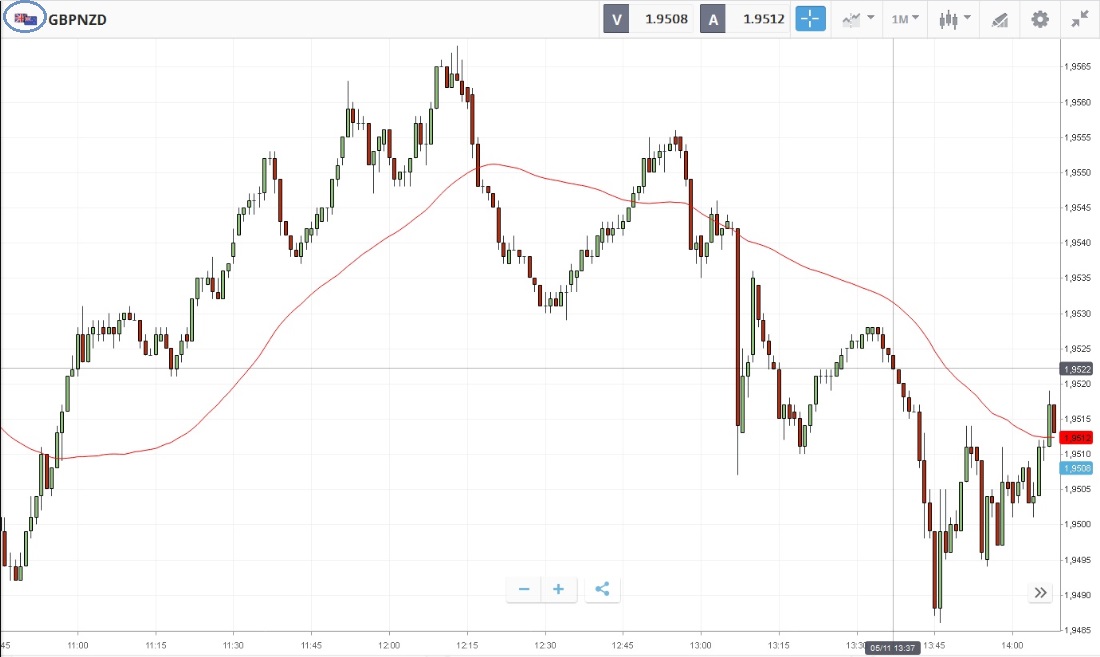Click the GBPNZD symbol name

(78, 19)
